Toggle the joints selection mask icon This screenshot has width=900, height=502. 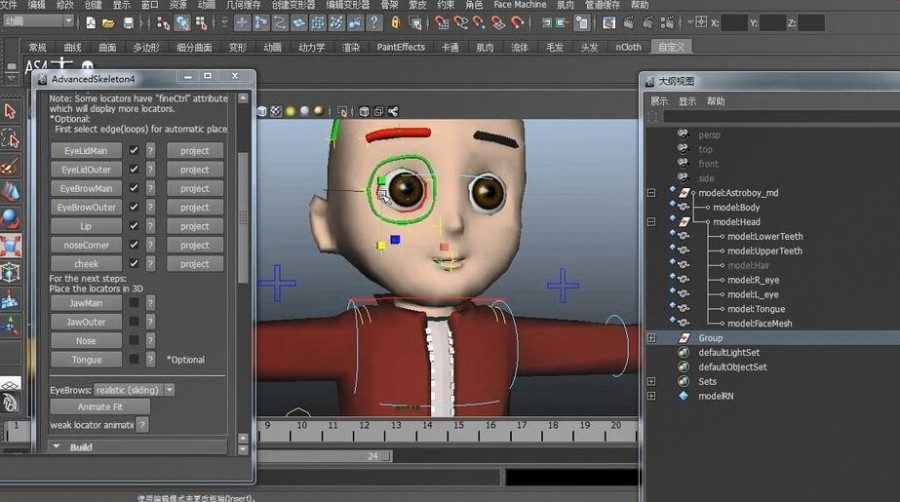[261, 23]
